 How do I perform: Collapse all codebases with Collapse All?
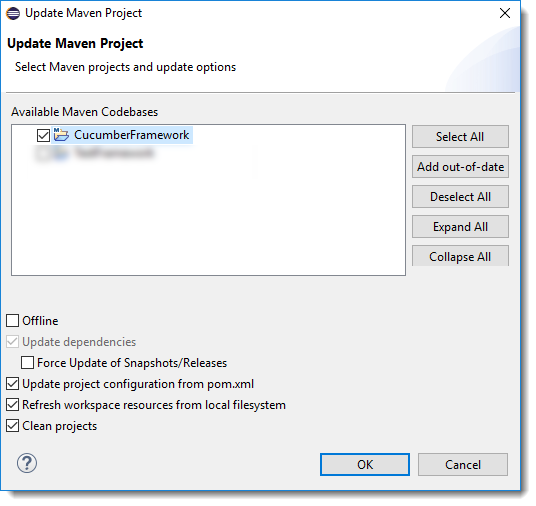point(460,256)
